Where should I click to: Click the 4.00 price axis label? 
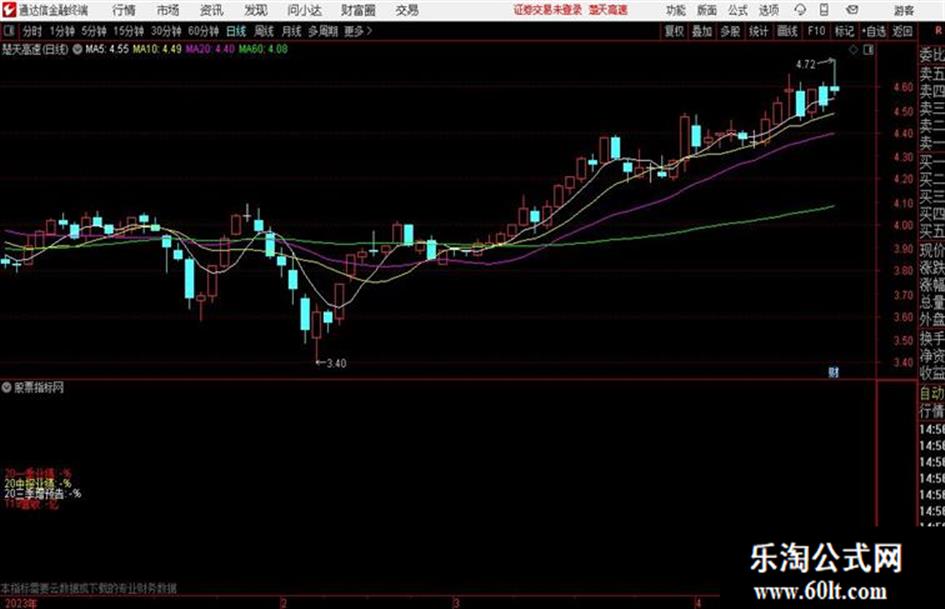click(x=903, y=226)
